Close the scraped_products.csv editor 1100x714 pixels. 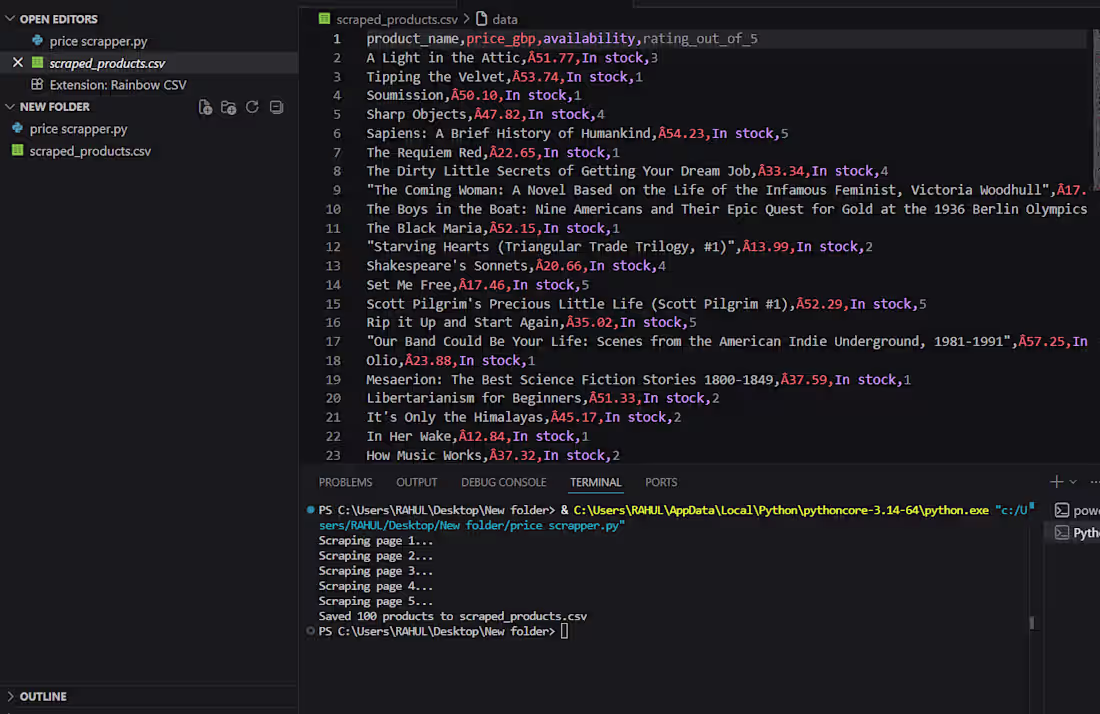coord(18,63)
